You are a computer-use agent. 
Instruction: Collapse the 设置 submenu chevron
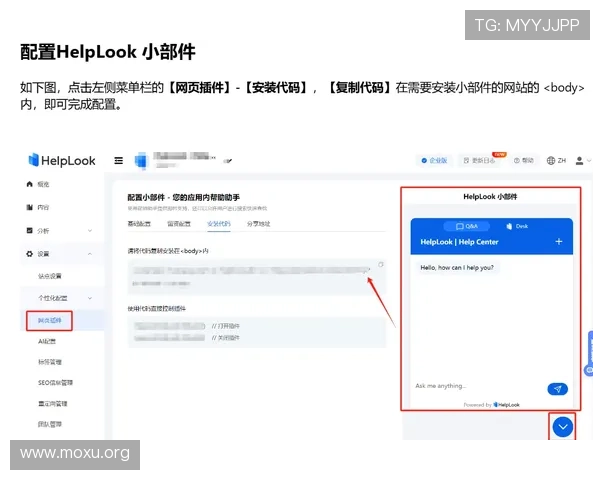(90, 254)
